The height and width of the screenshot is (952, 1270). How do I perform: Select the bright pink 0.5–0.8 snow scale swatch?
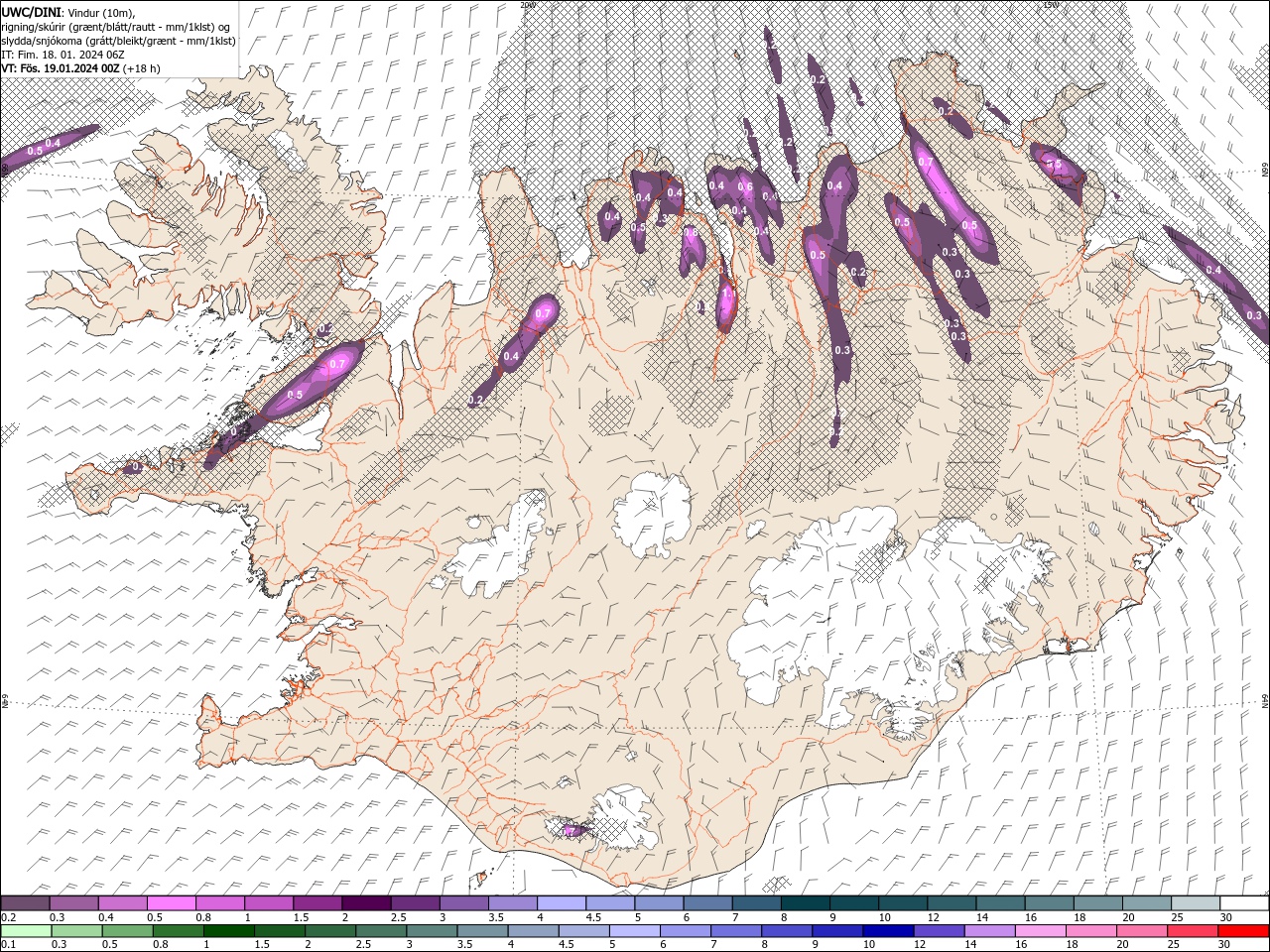click(x=171, y=903)
